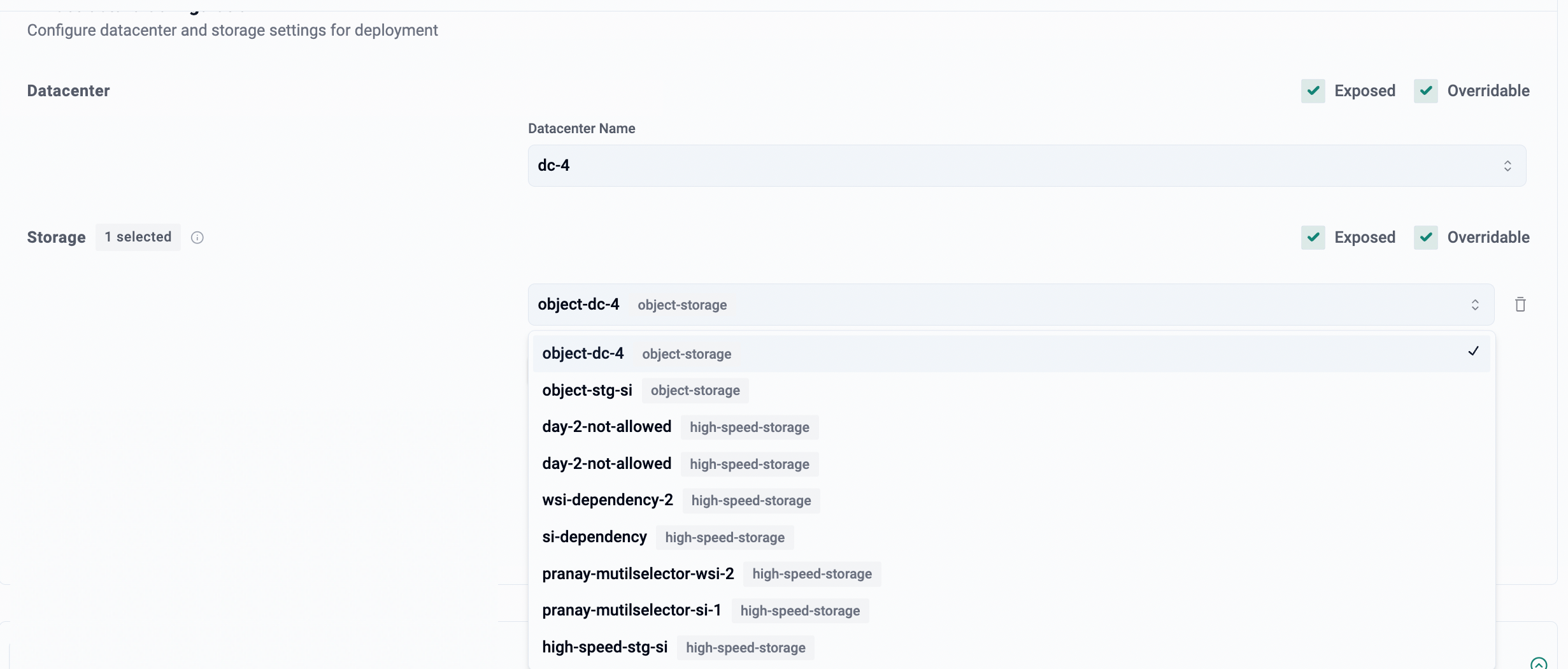Select object-stg-si storage option
Screen dimensions: 1568x669
[x=587, y=391]
